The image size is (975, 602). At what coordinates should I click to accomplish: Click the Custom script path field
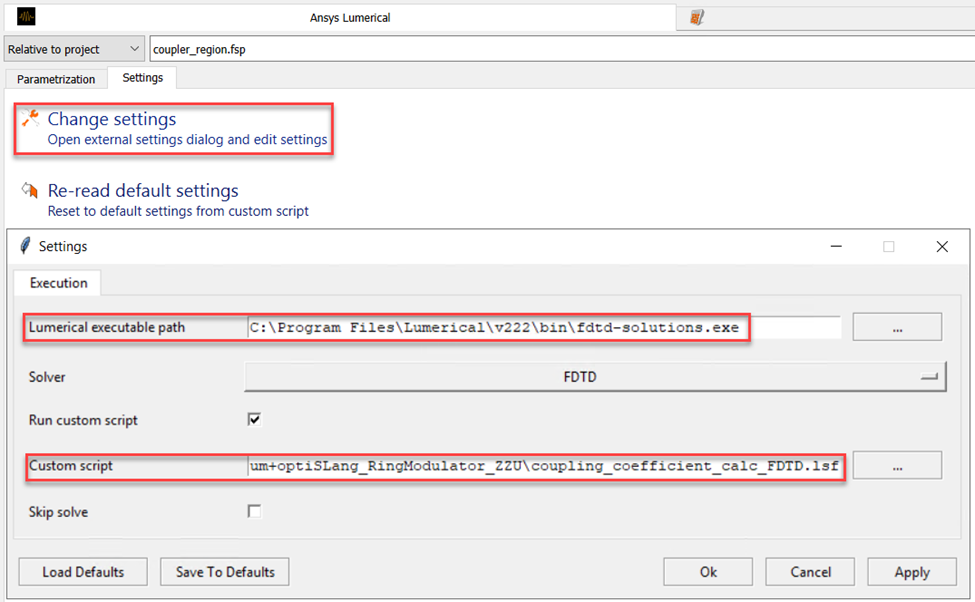click(x=545, y=466)
